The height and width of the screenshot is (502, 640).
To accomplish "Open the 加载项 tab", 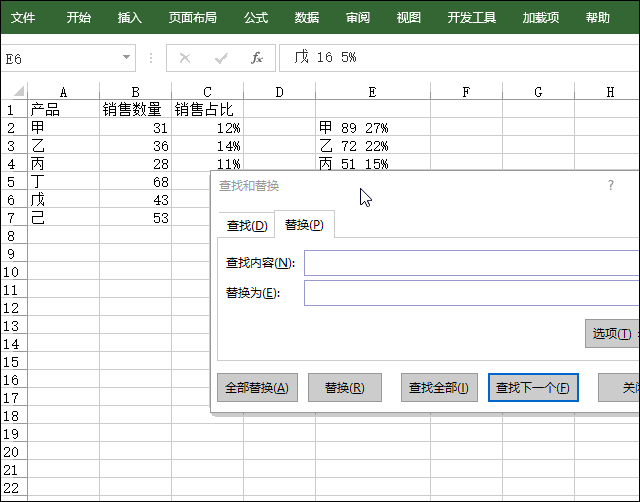I will [541, 18].
